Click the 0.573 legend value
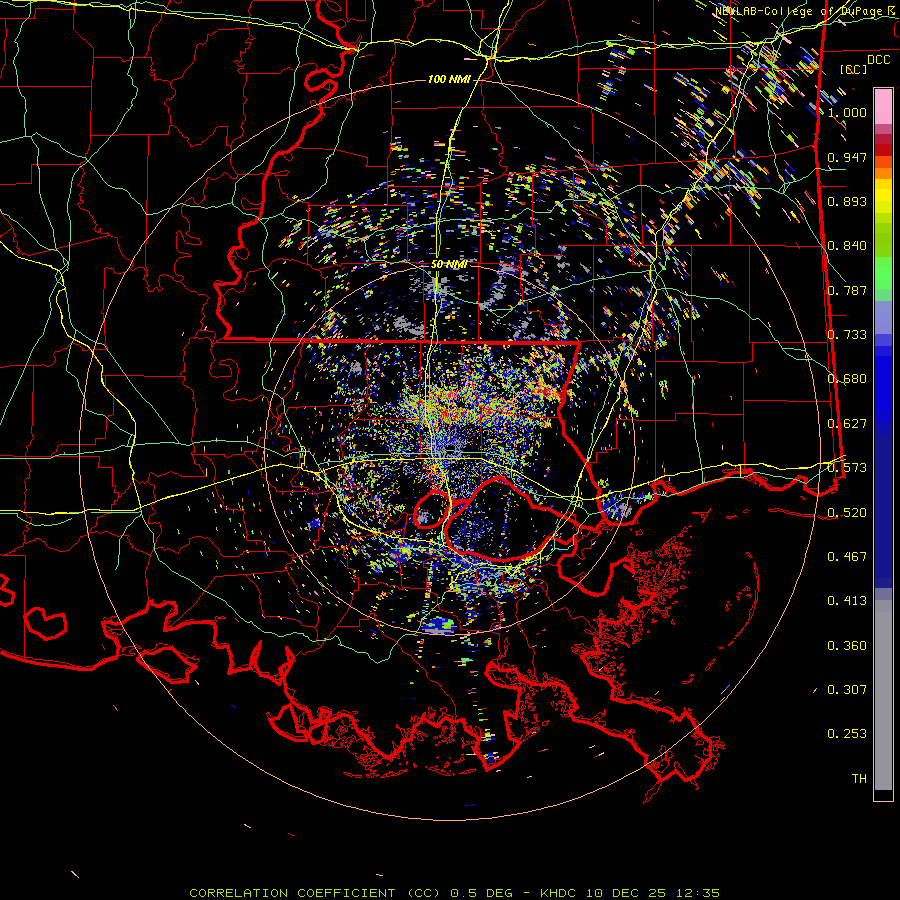Image resolution: width=900 pixels, height=900 pixels. coord(847,468)
